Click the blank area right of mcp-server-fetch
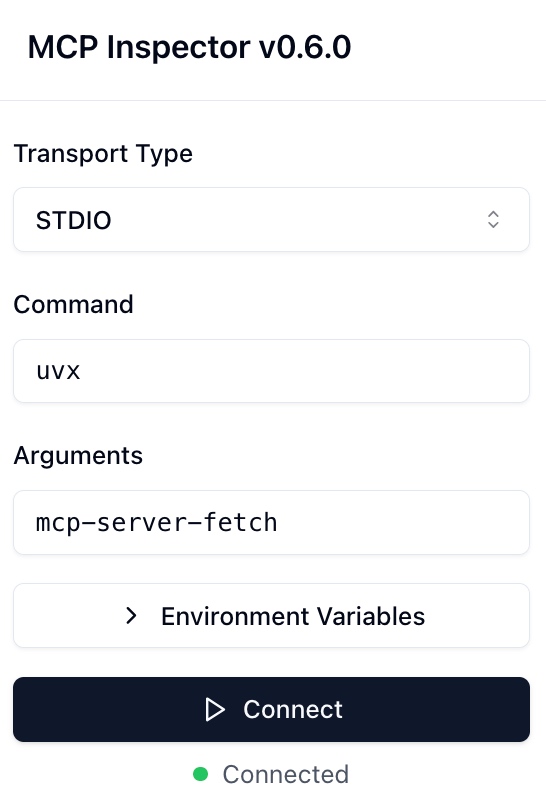546x804 pixels. coord(402,522)
